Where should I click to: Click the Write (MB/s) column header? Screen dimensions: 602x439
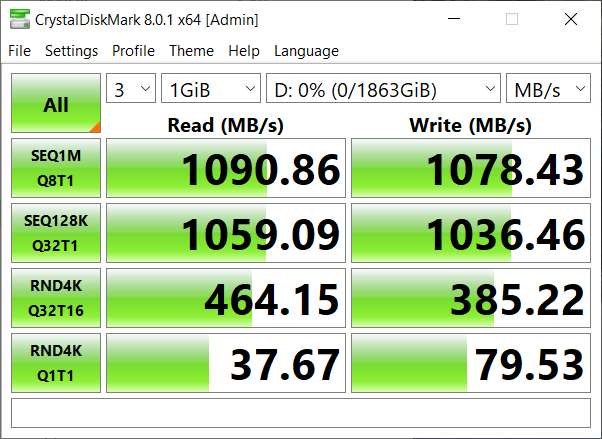click(x=471, y=125)
